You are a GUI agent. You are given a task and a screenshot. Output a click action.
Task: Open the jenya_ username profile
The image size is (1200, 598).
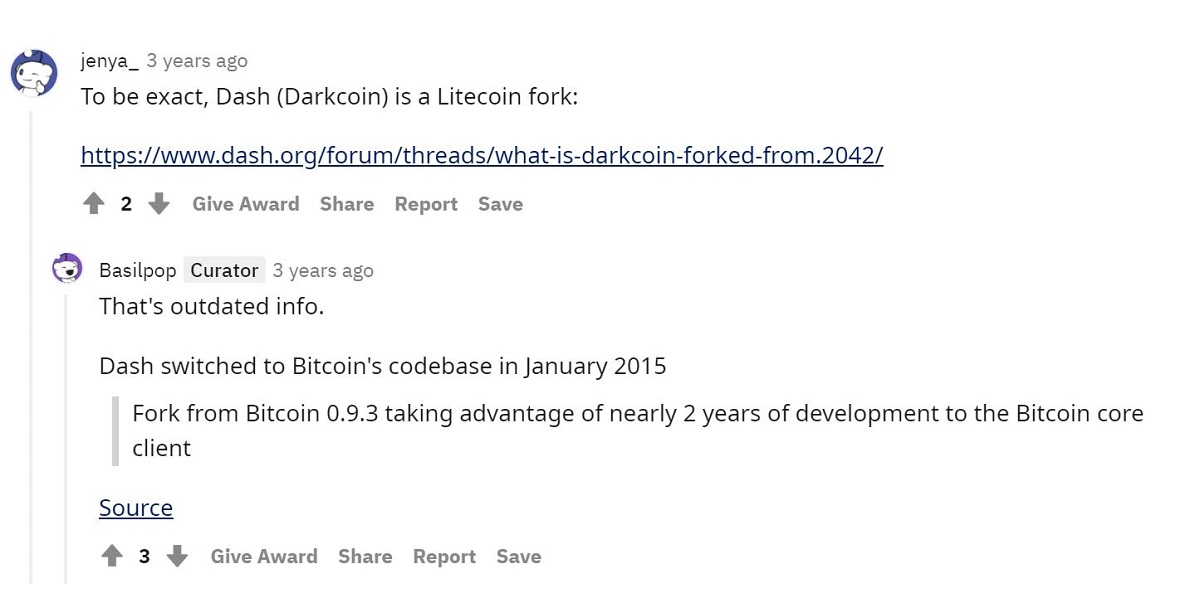click(x=110, y=61)
